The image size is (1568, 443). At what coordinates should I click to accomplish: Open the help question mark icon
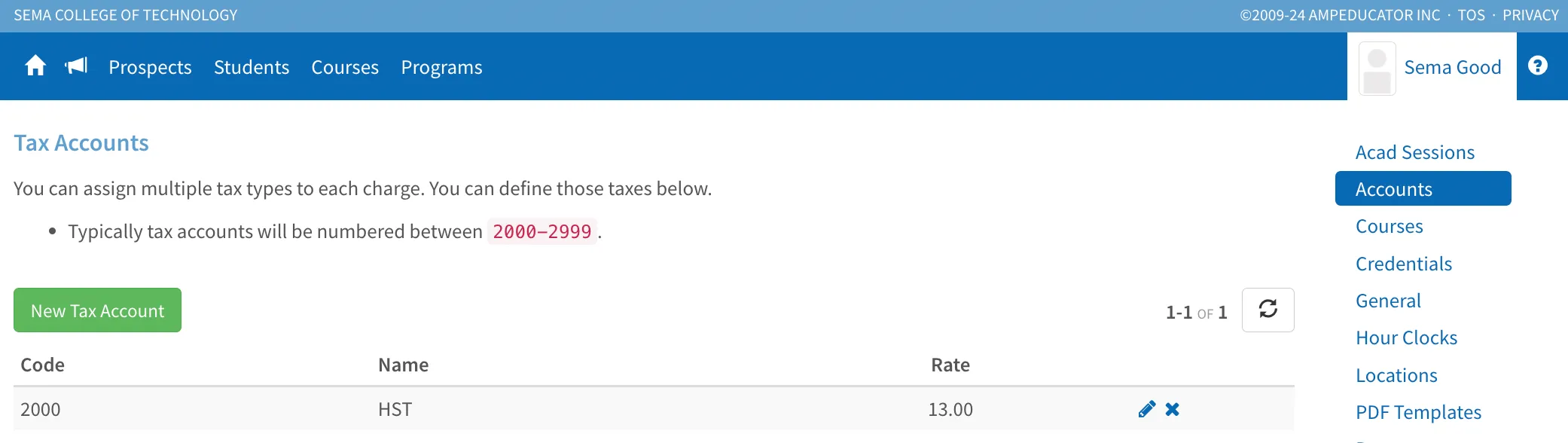[1538, 66]
